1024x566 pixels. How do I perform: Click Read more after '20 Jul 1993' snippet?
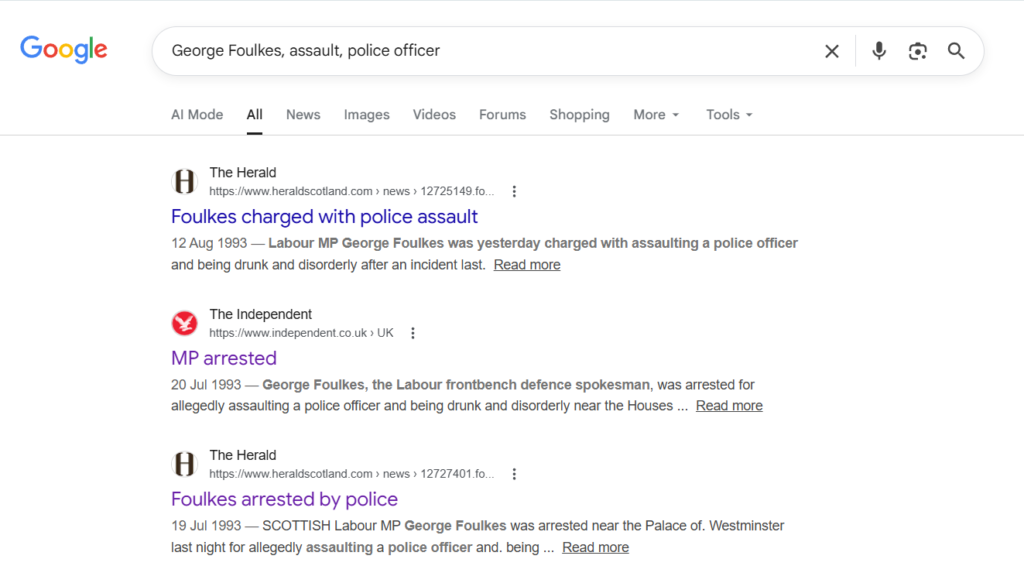[x=729, y=406]
